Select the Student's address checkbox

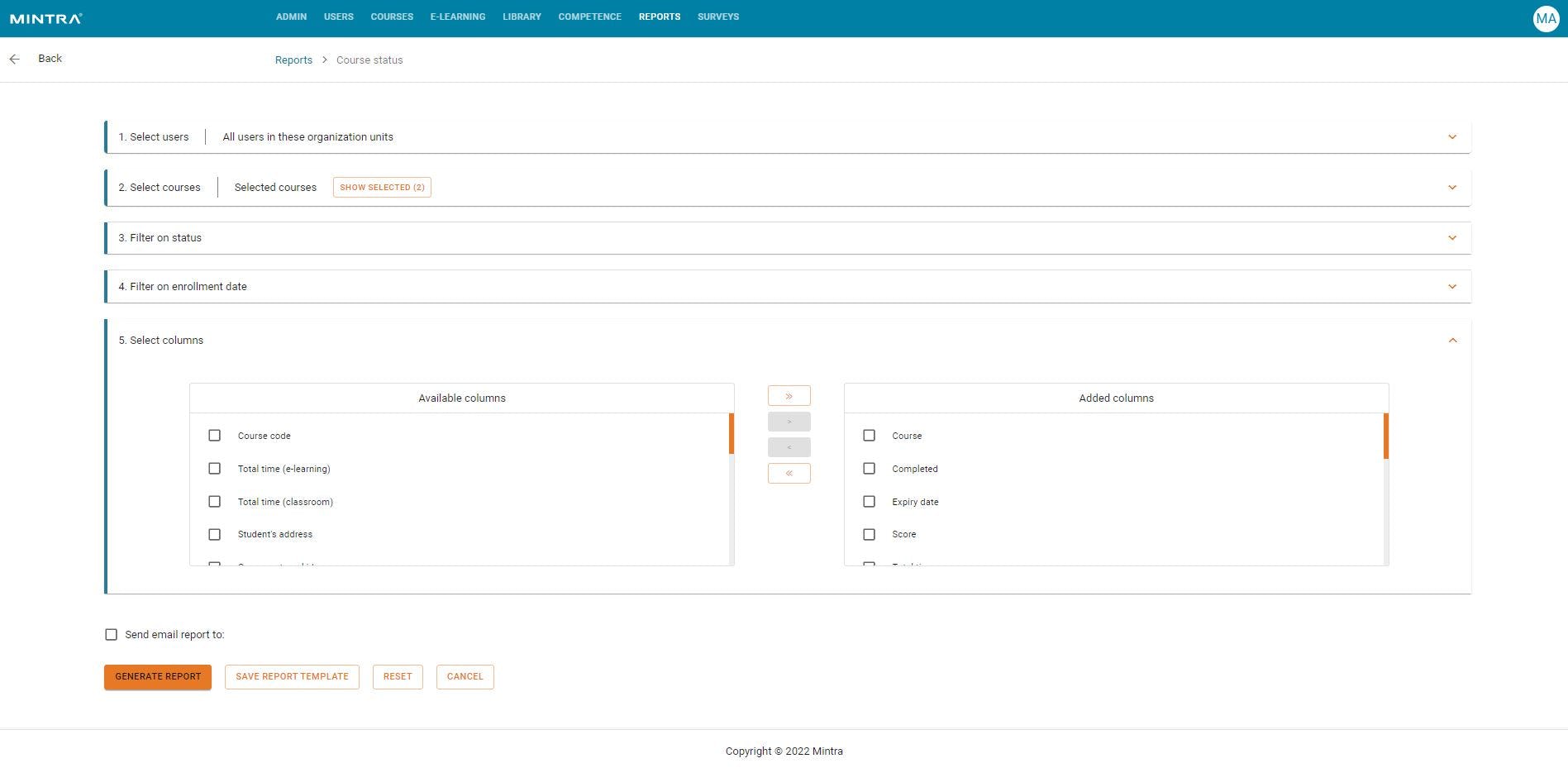tap(215, 534)
